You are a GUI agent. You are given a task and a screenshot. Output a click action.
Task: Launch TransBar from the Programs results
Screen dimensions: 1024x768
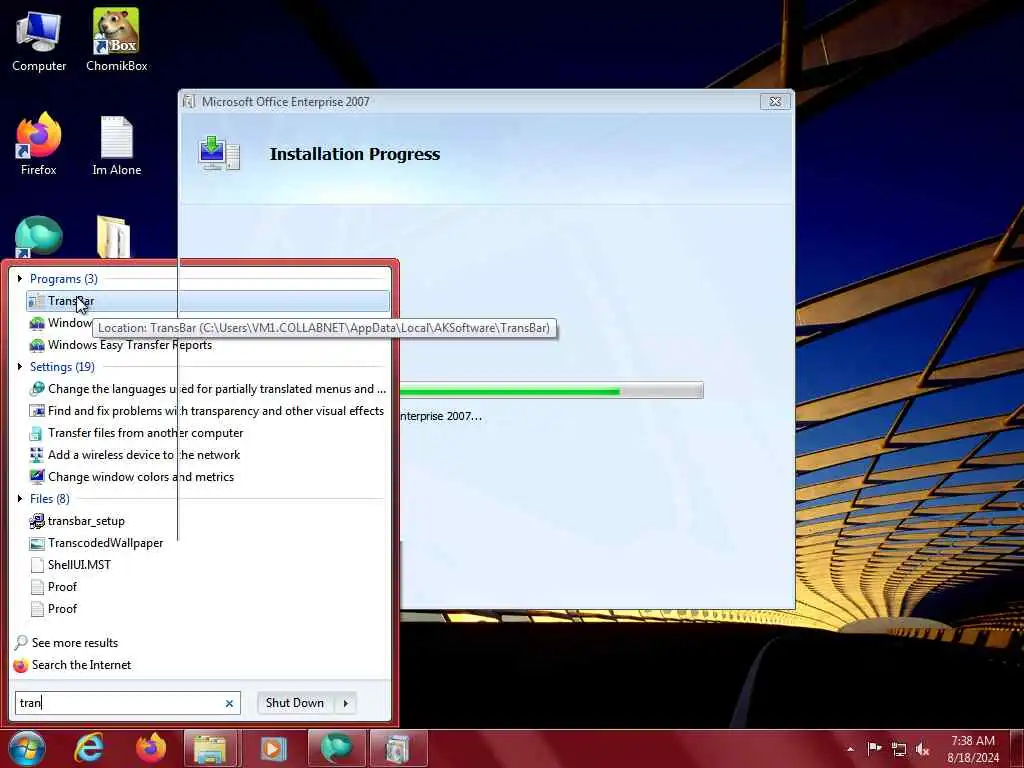[x=208, y=301]
